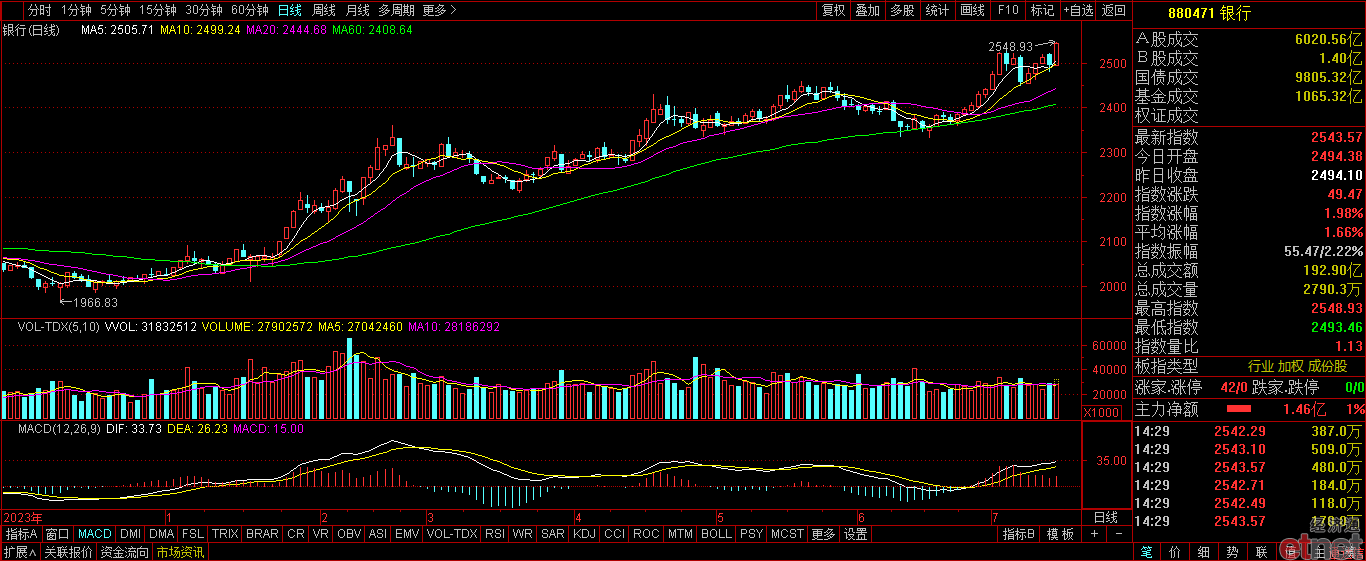Click the 日线 label beside time axis
Image resolution: width=1366 pixels, height=561 pixels.
(1106, 517)
